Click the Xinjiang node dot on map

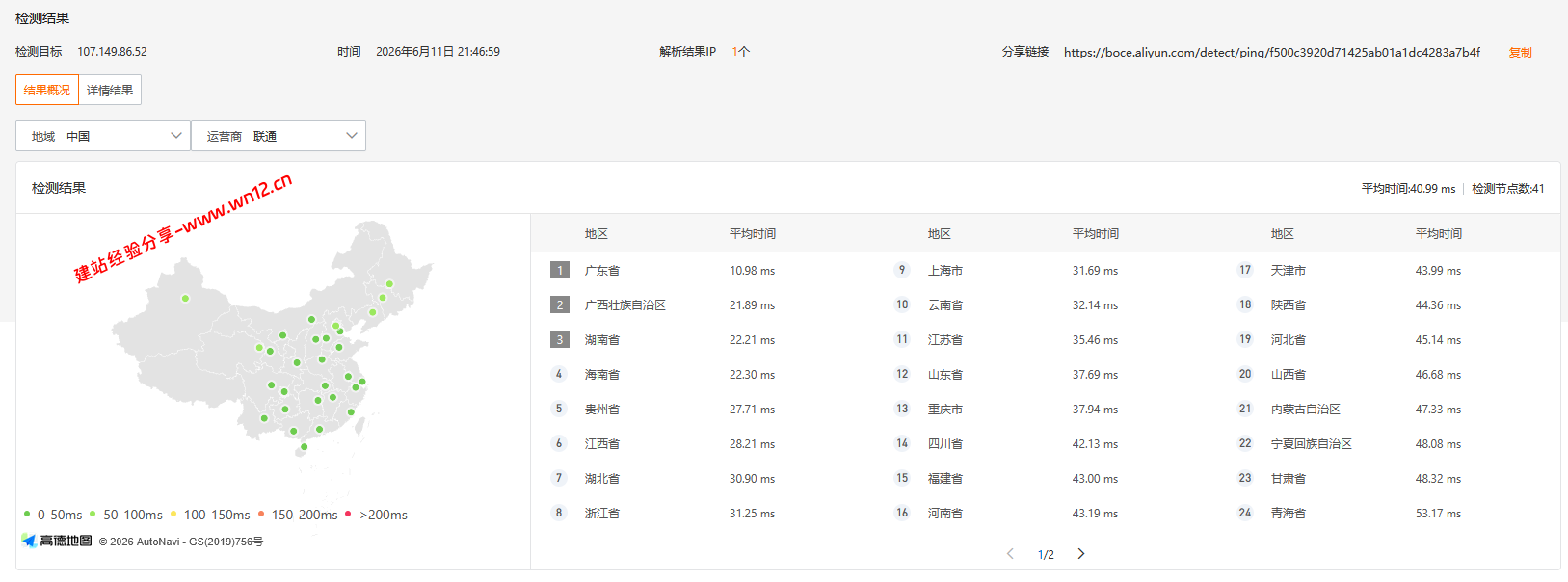point(185,298)
